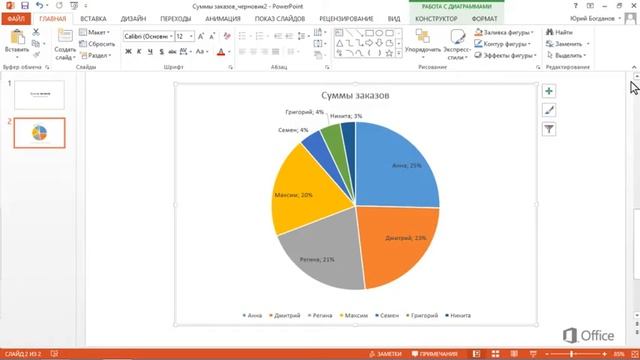Click the chart elements plus button
Screen dimensions: 640x360
pyautogui.click(x=549, y=91)
